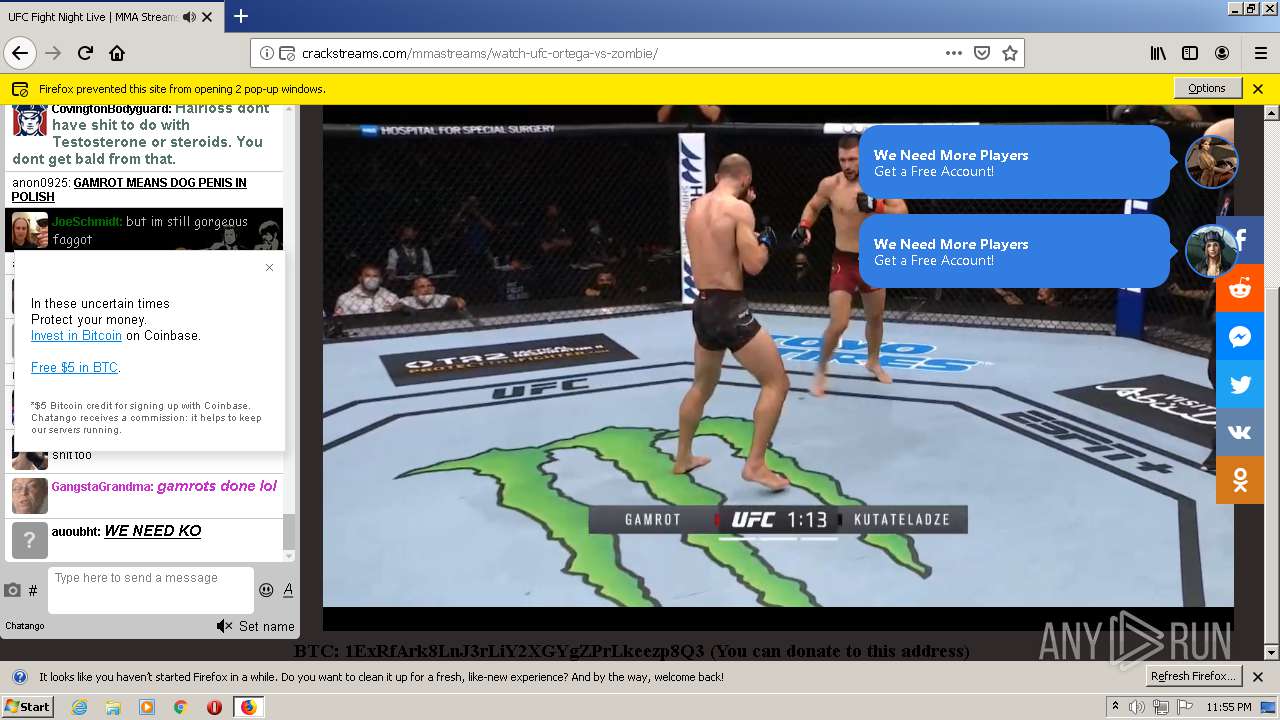The height and width of the screenshot is (720, 1280).
Task: Click the CovingtonBodyguard avatar
Action: pos(30,121)
